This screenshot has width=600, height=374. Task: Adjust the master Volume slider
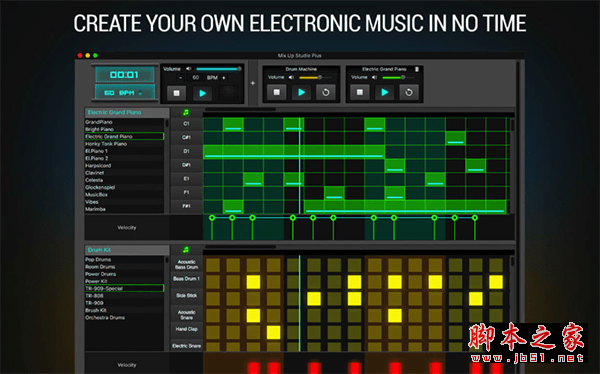pos(219,69)
